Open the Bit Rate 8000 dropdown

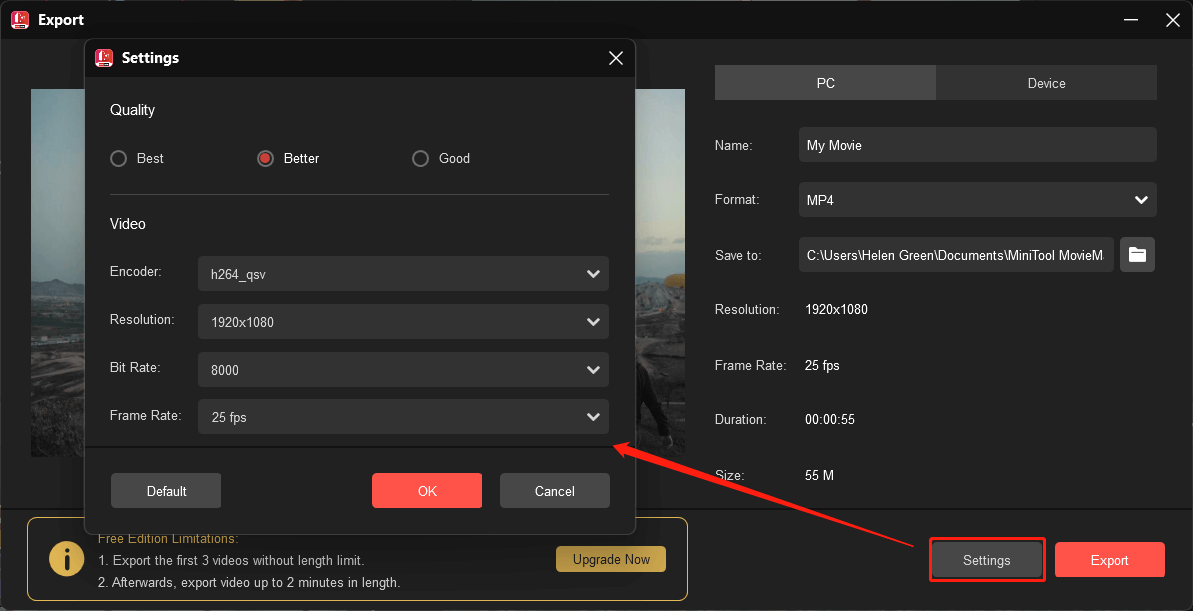click(x=403, y=370)
